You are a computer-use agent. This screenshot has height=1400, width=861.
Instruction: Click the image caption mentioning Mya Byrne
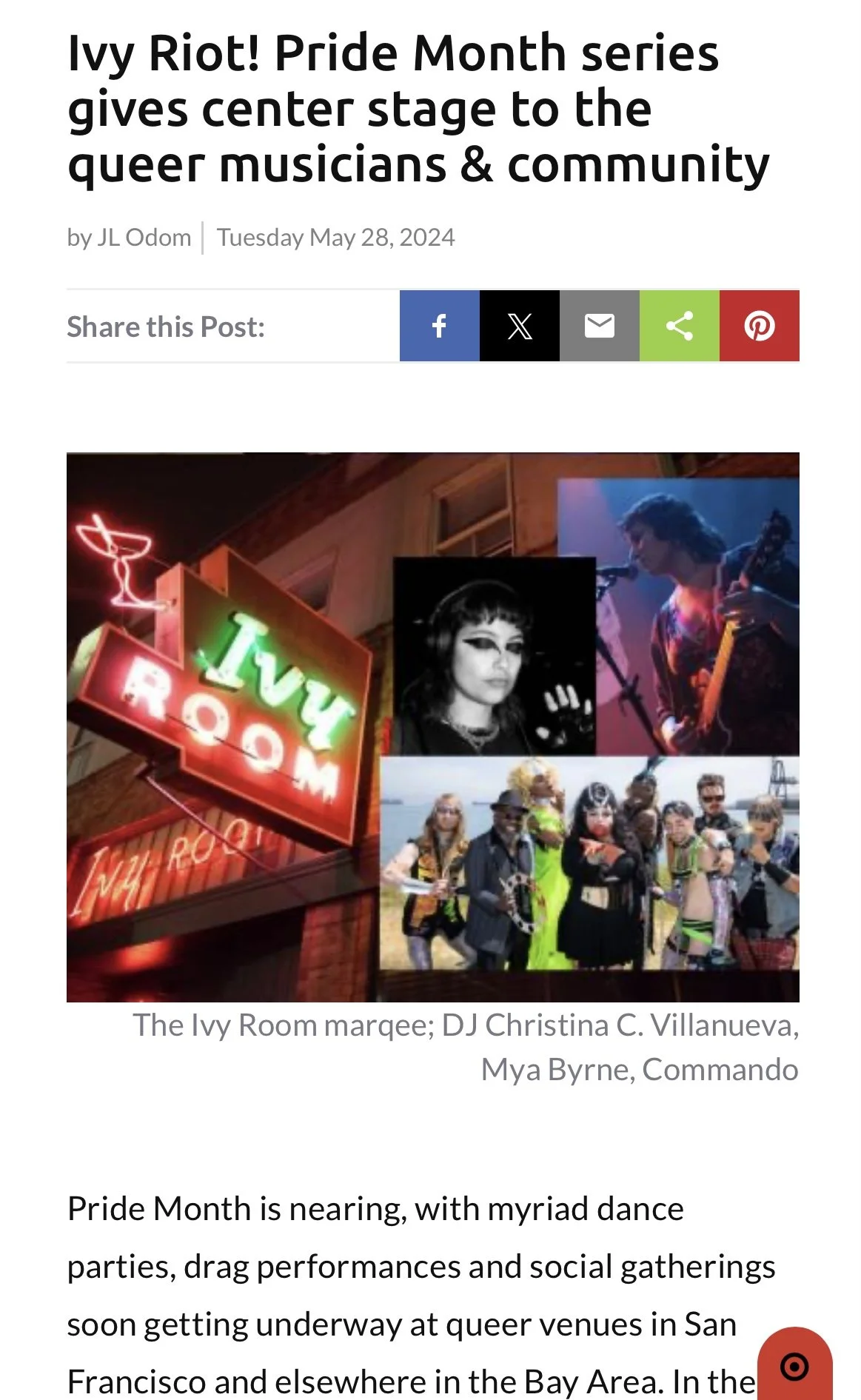coord(466,1047)
